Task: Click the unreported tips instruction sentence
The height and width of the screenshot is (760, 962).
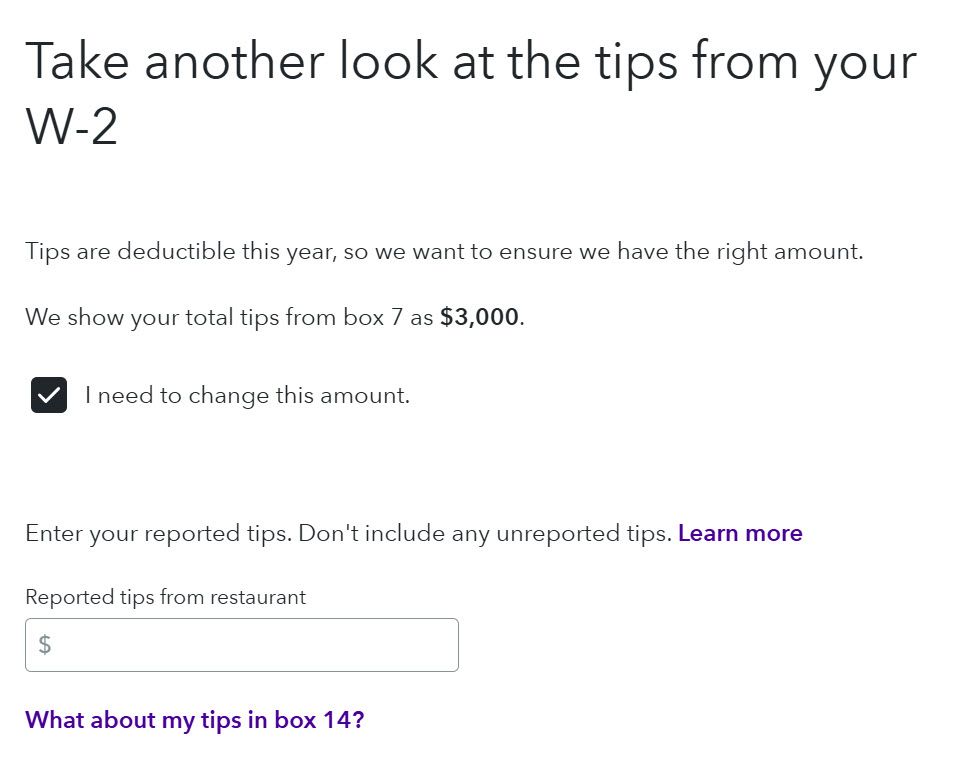Action: click(x=350, y=533)
